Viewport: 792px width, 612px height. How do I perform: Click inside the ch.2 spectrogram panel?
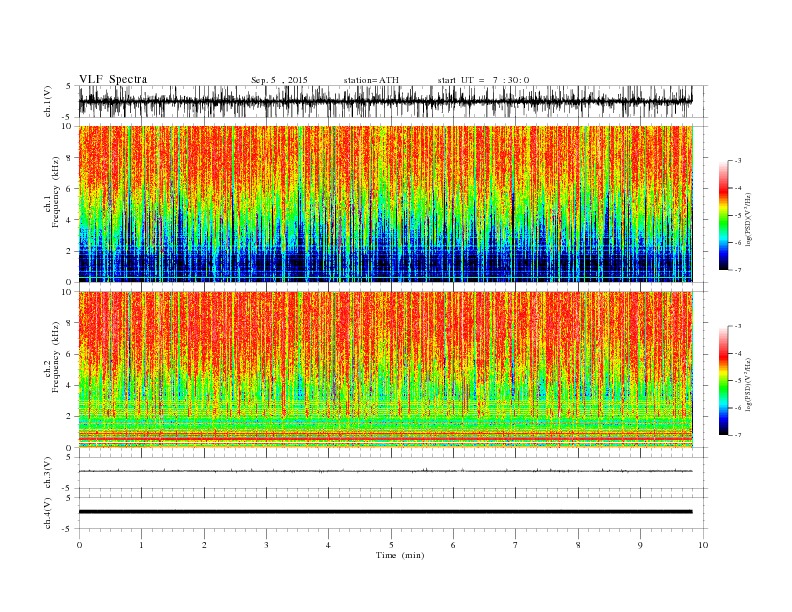(385, 370)
